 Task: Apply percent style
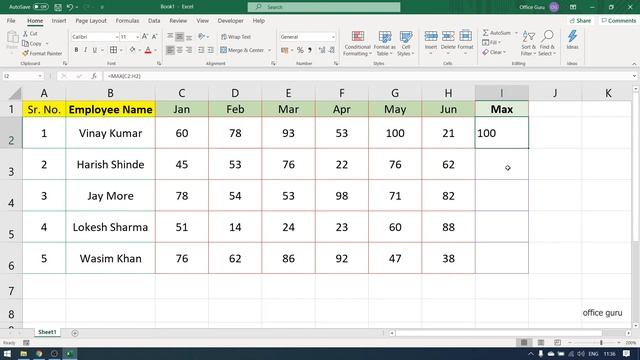300,50
